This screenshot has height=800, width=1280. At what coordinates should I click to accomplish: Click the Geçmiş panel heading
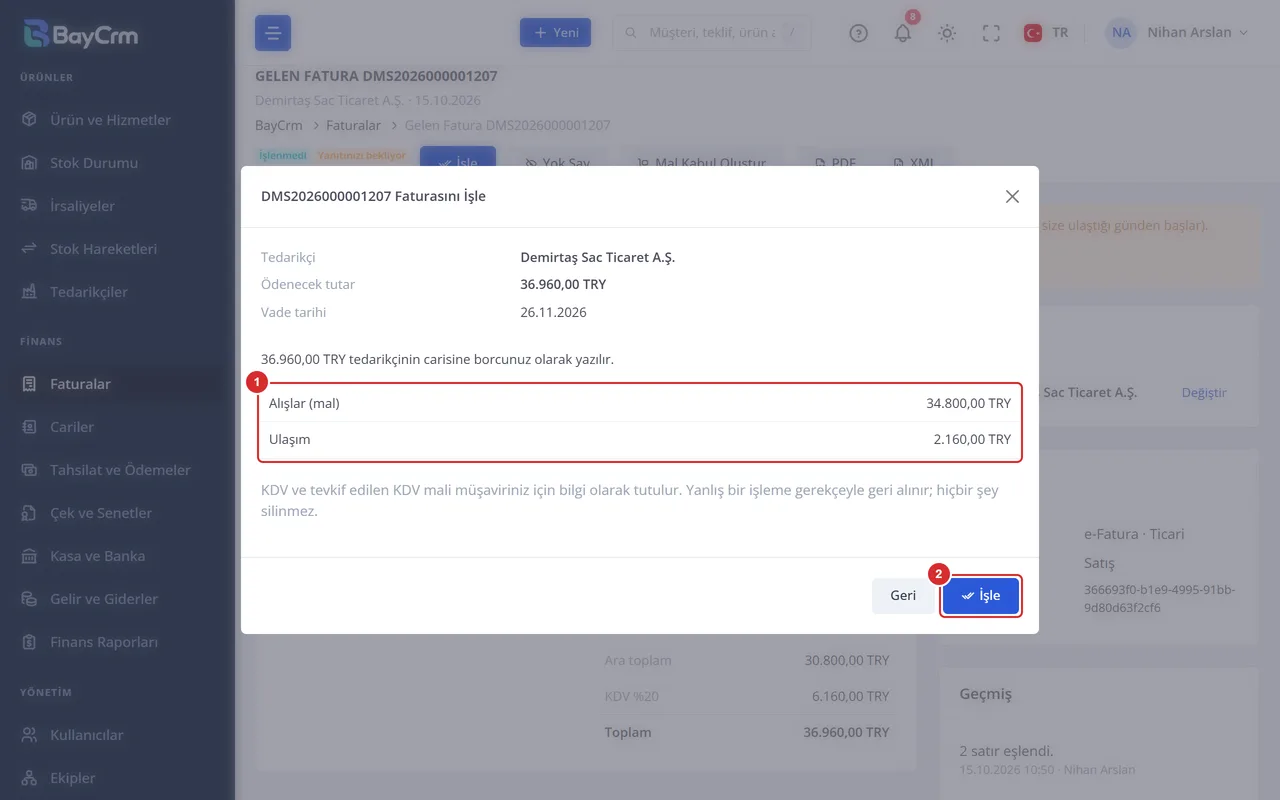[x=986, y=694]
